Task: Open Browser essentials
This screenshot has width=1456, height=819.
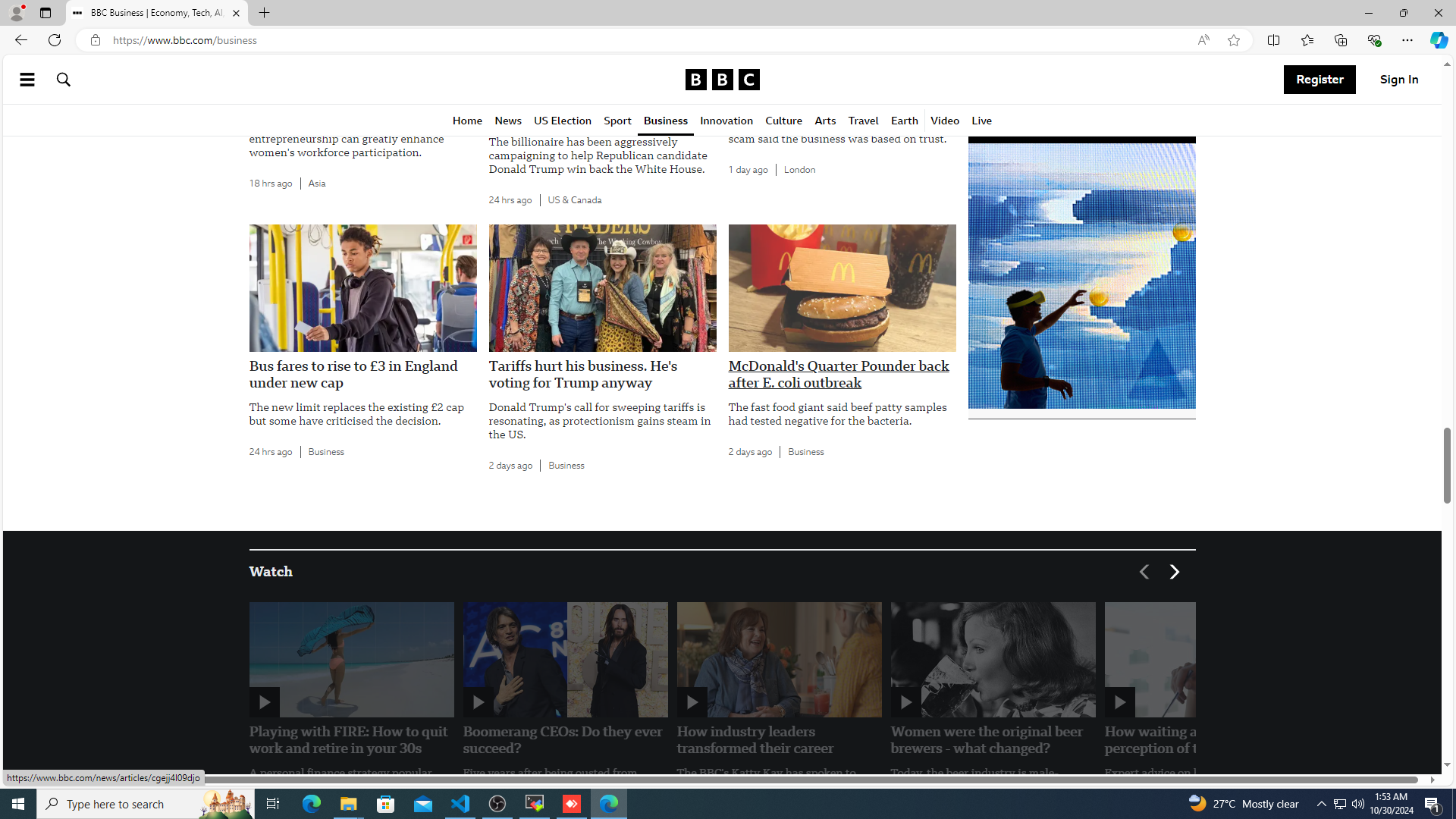Action: [x=1373, y=40]
